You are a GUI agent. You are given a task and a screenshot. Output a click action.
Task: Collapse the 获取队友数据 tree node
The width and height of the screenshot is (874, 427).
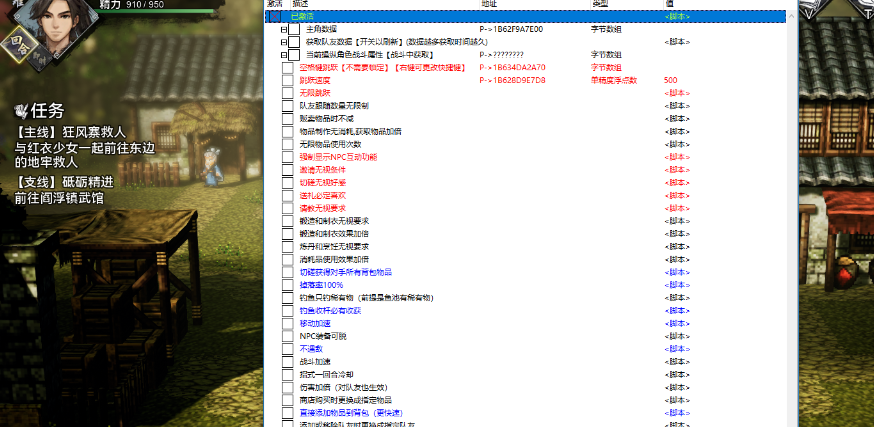point(284,42)
